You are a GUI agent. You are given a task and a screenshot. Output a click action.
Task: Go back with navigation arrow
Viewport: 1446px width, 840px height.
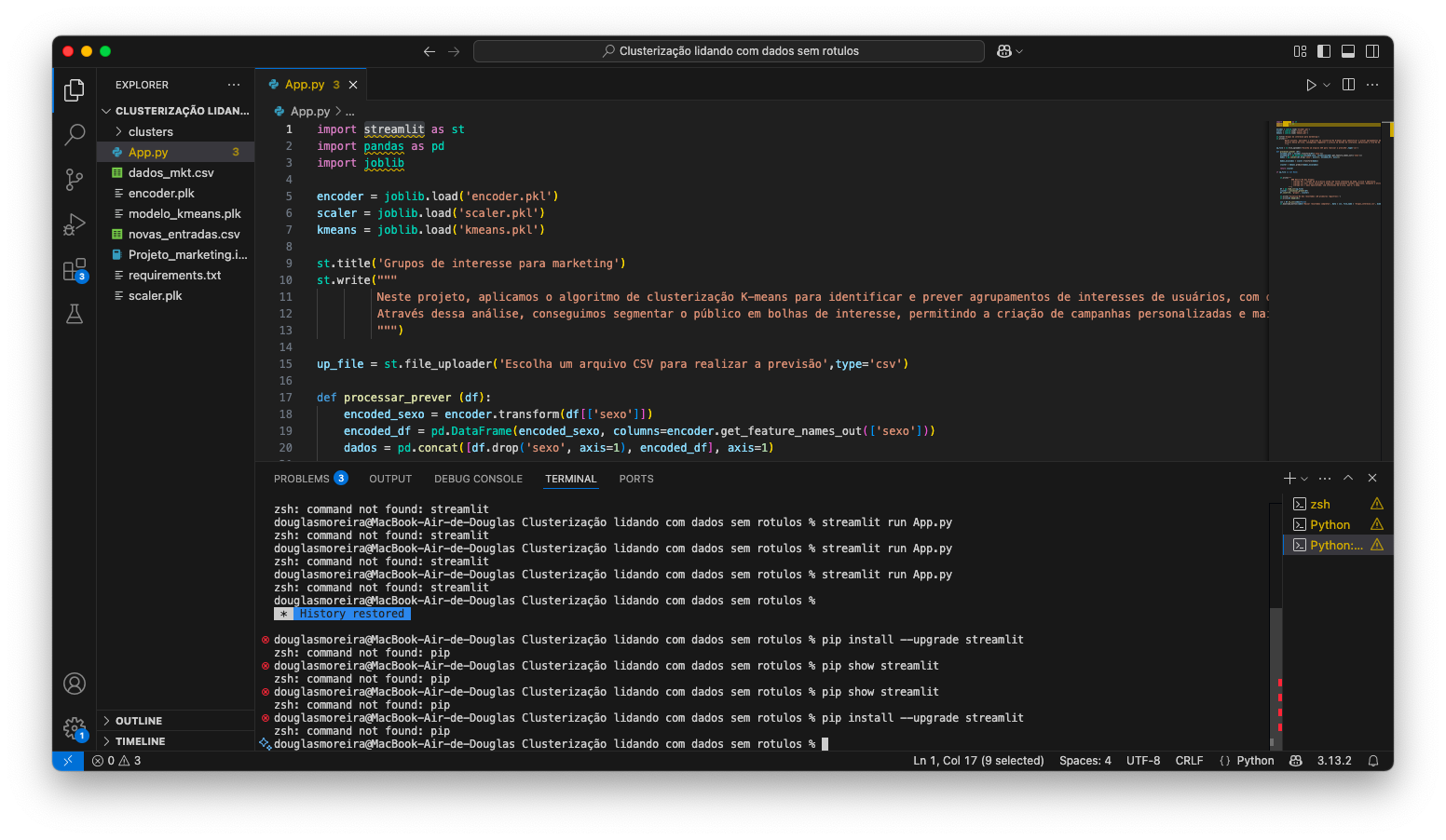[x=430, y=51]
